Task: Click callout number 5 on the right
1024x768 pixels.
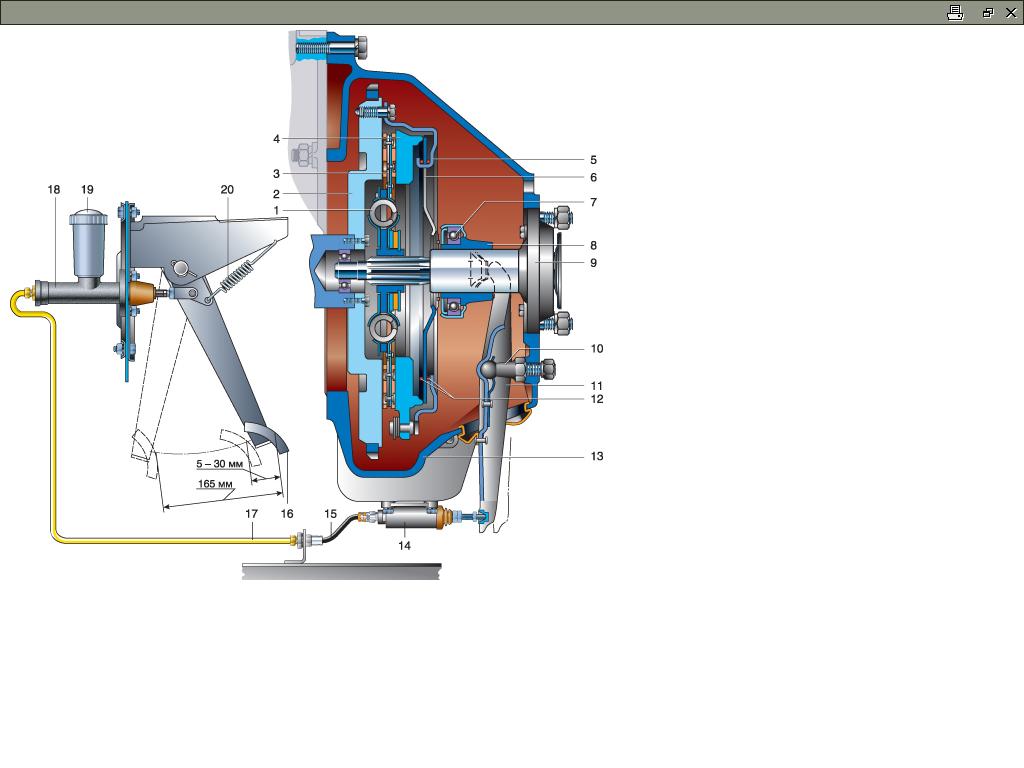Action: [x=593, y=159]
